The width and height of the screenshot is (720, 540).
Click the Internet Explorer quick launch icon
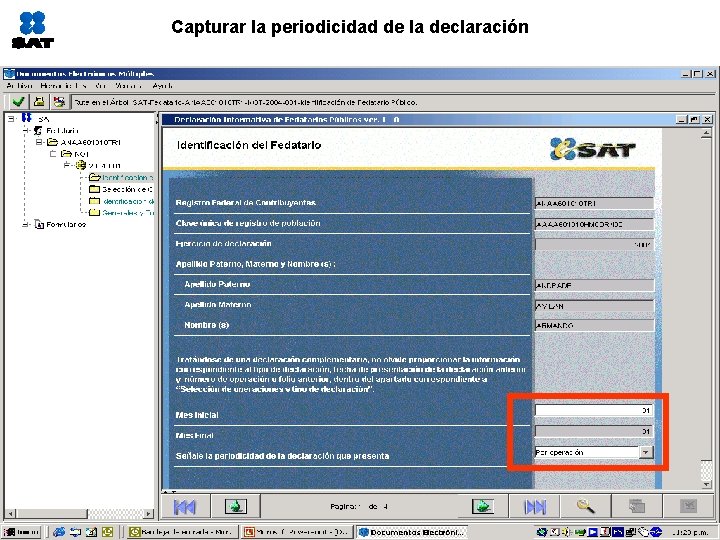click(59, 532)
